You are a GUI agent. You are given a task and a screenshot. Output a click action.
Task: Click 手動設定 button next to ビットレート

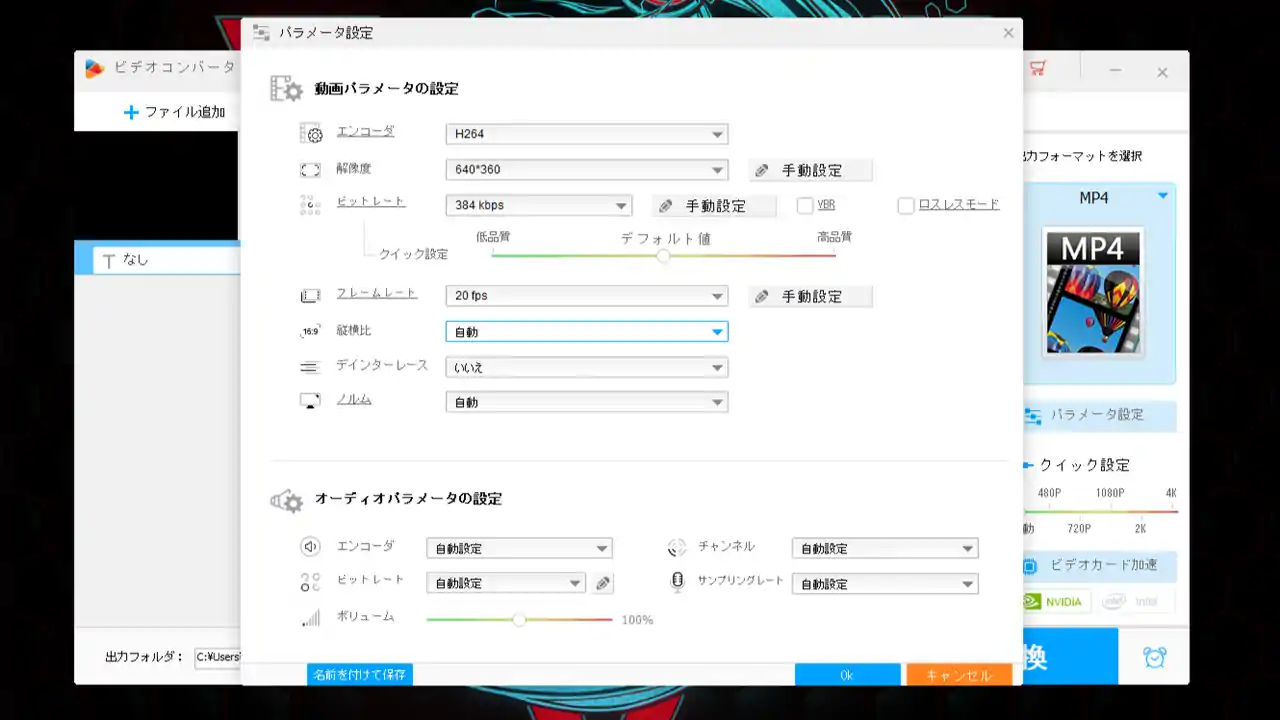click(714, 206)
